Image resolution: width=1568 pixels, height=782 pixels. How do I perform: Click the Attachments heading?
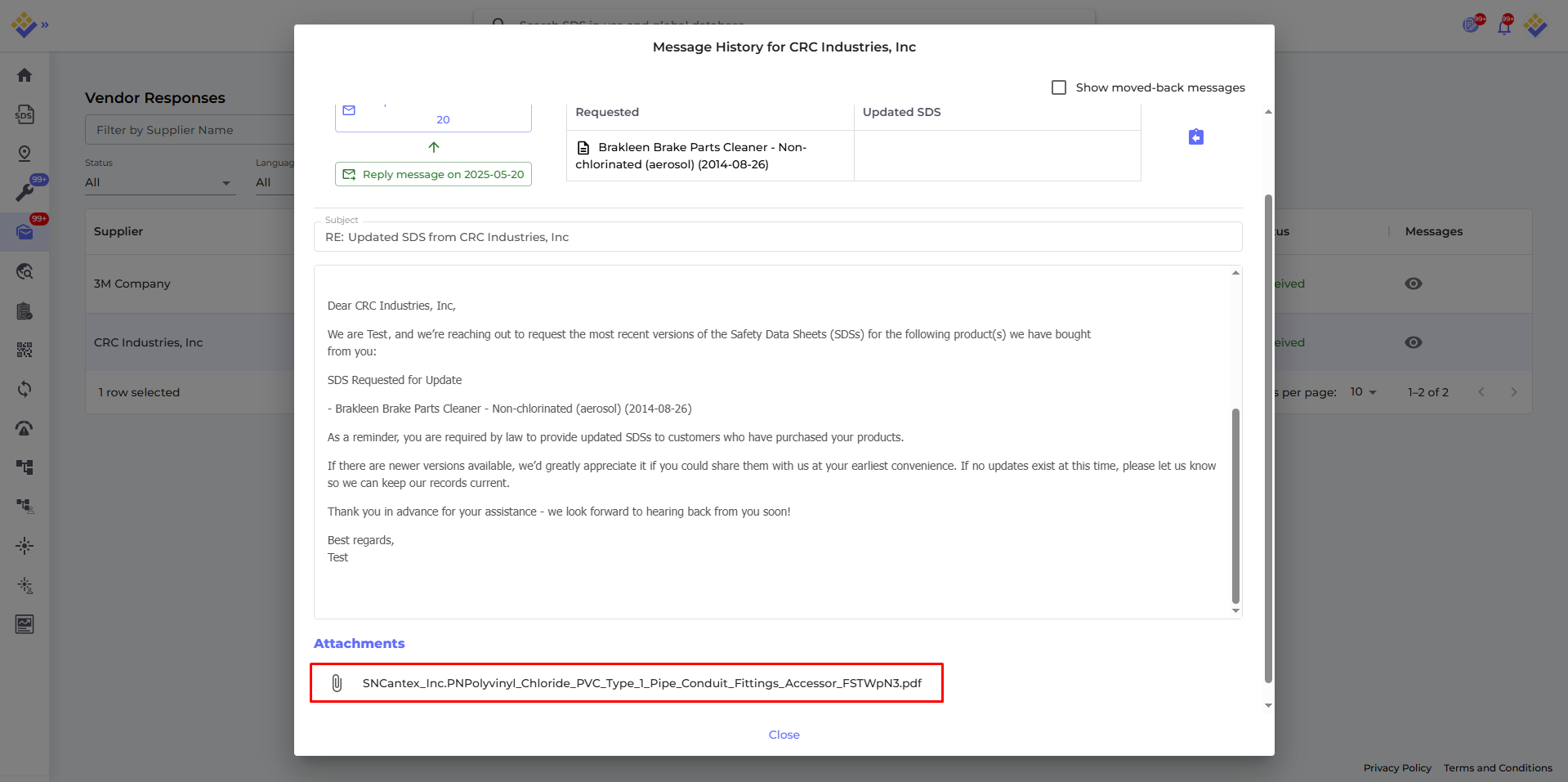click(x=360, y=644)
